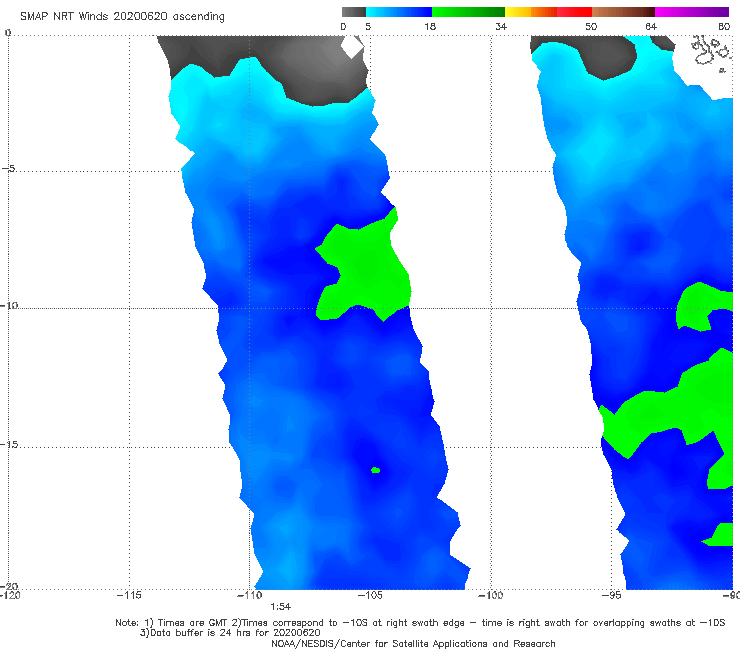Click the white diamond in the gray area

(352, 47)
